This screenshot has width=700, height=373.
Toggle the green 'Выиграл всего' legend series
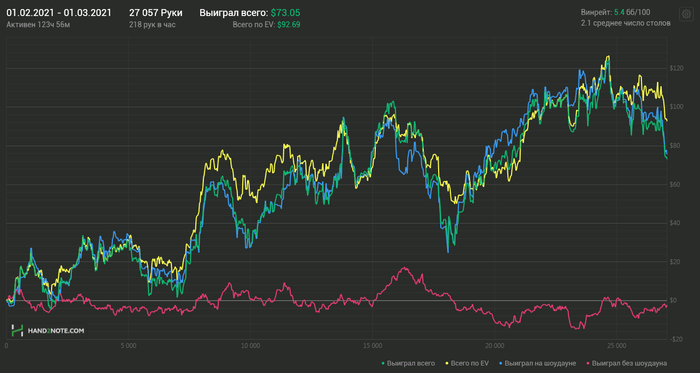click(408, 363)
